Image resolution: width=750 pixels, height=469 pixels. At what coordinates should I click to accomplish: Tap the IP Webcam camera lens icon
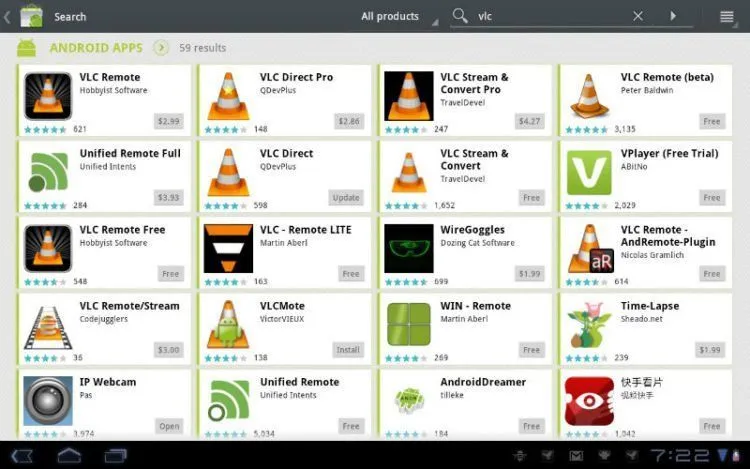(x=48, y=401)
